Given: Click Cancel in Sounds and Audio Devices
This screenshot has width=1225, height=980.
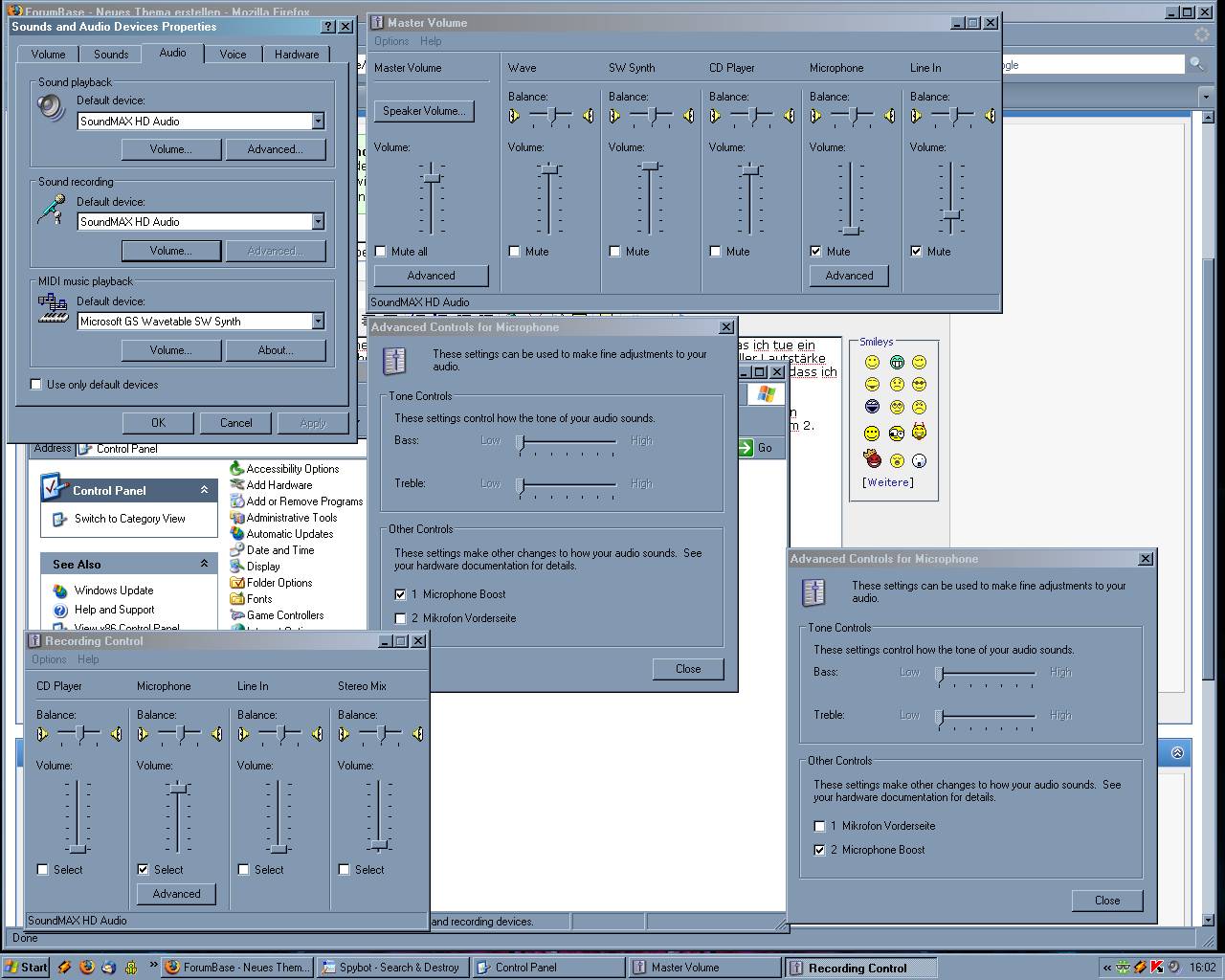Looking at the screenshot, I should point(236,423).
